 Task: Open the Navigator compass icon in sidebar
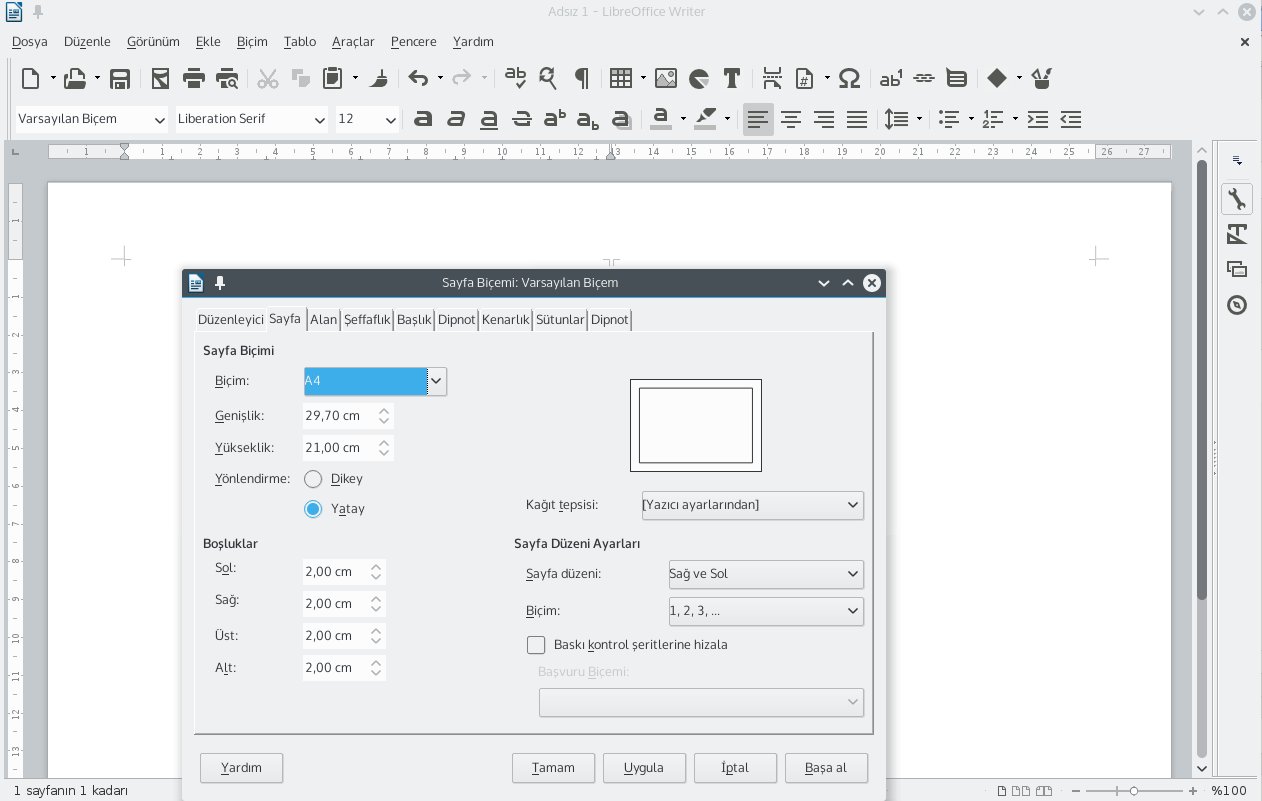(x=1237, y=305)
